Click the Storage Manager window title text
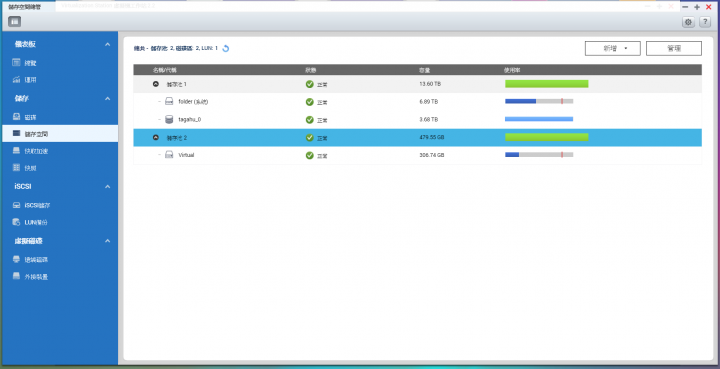 click(x=24, y=6)
